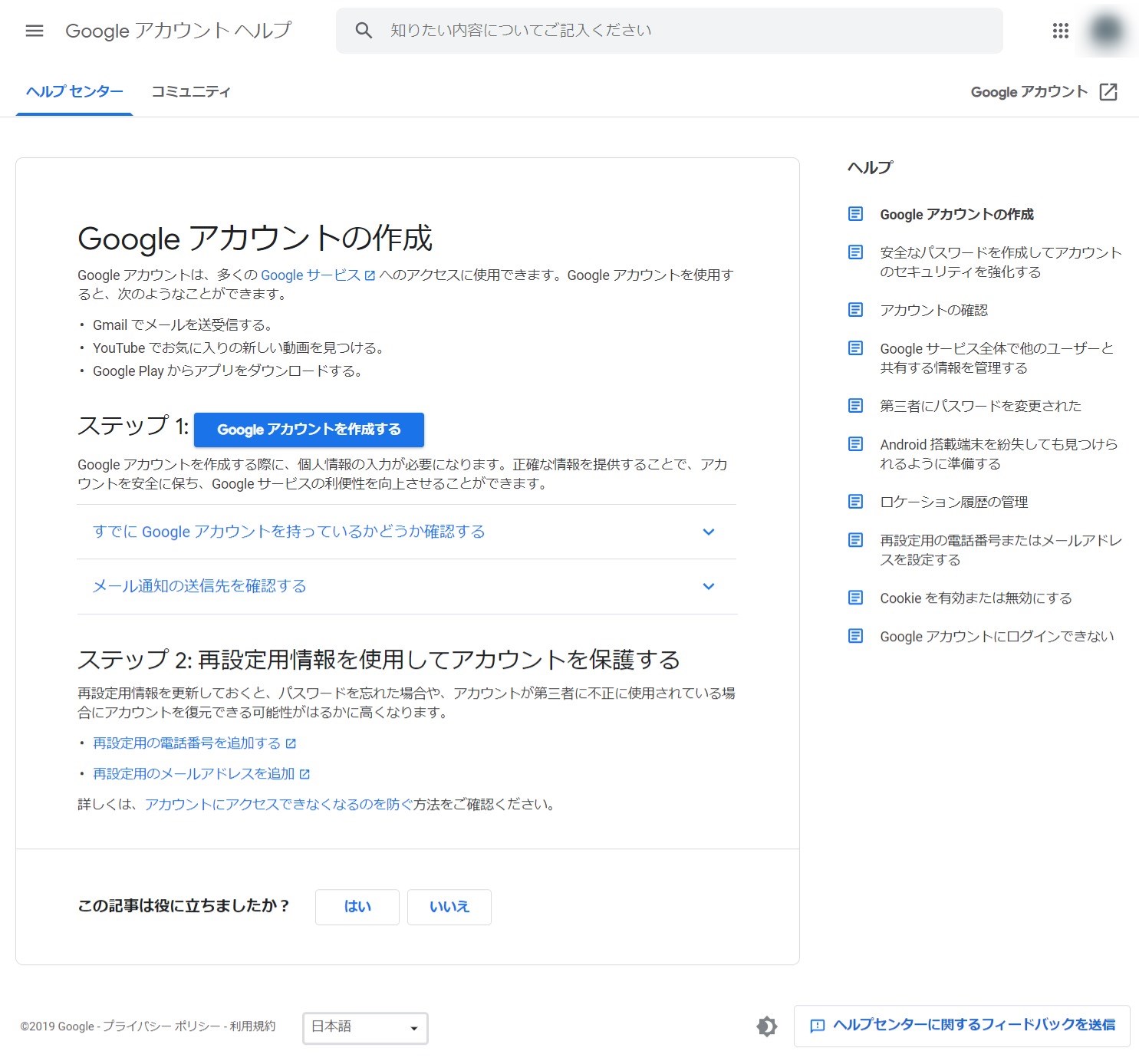Open sidebar link Cookie を有効または無効にする

pos(976,598)
